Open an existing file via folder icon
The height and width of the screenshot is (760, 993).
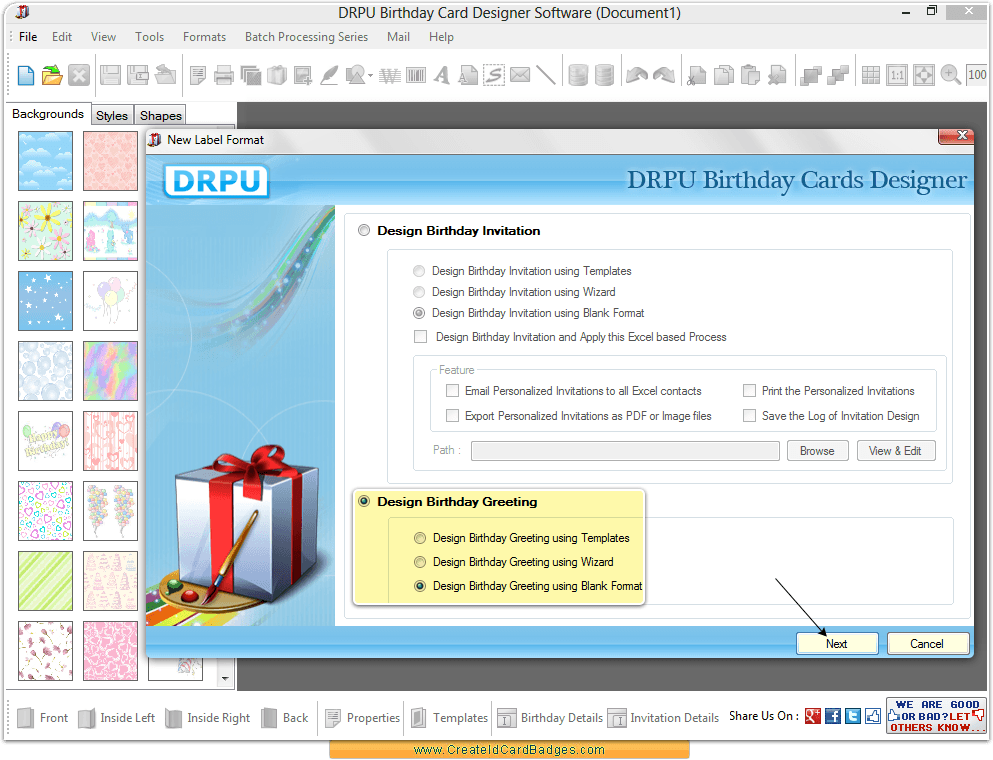(52, 75)
